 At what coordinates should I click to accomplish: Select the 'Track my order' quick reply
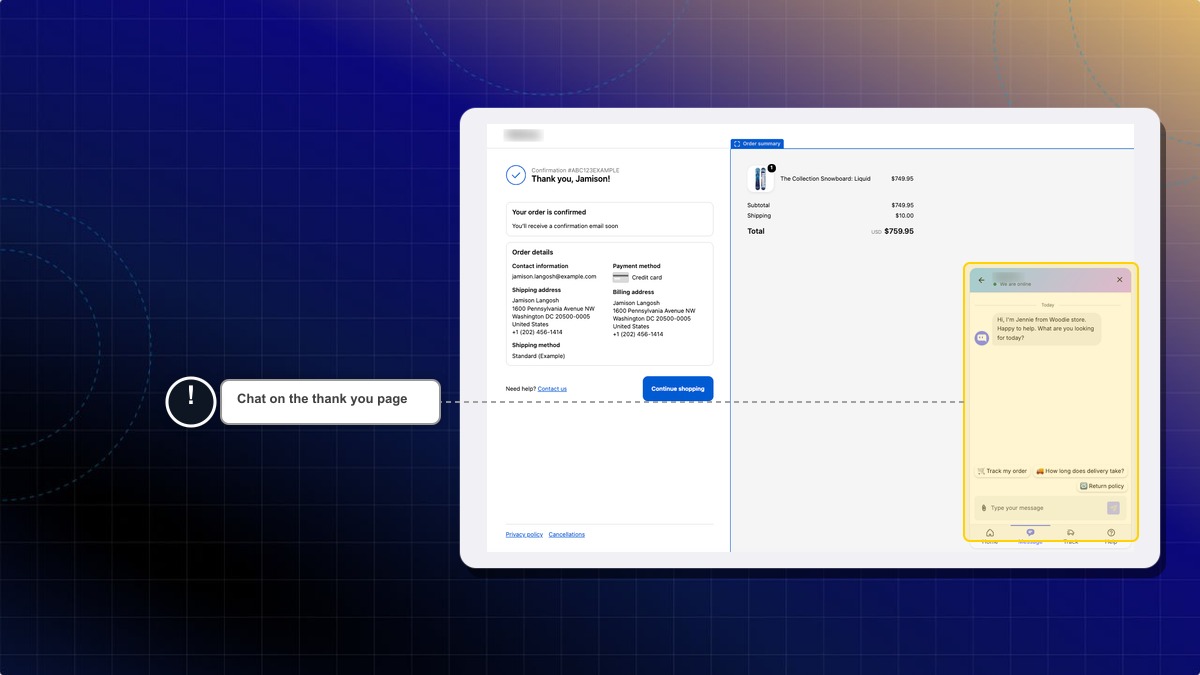pyautogui.click(x=1002, y=471)
